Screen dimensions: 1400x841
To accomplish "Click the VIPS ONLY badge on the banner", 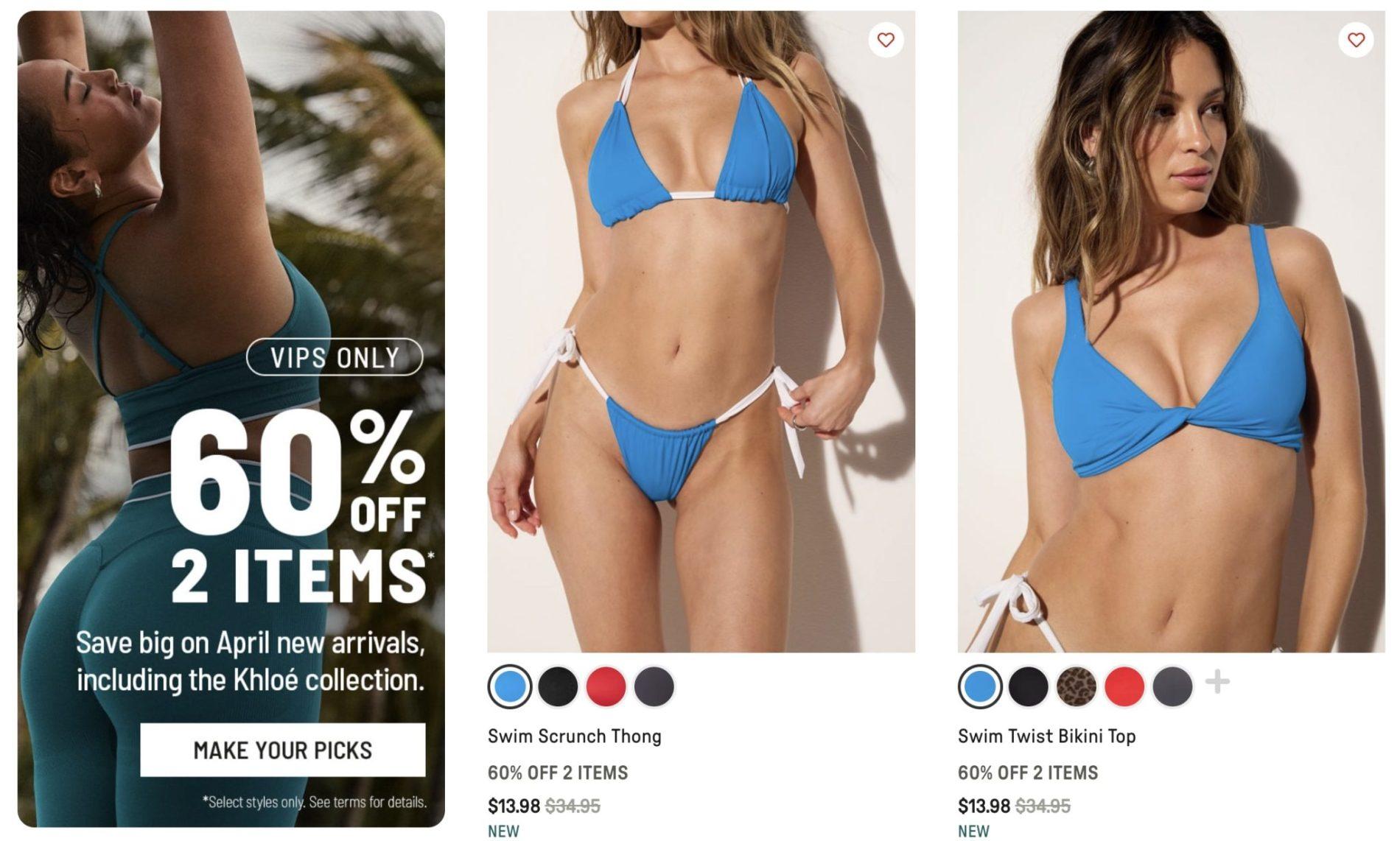I will 335,357.
